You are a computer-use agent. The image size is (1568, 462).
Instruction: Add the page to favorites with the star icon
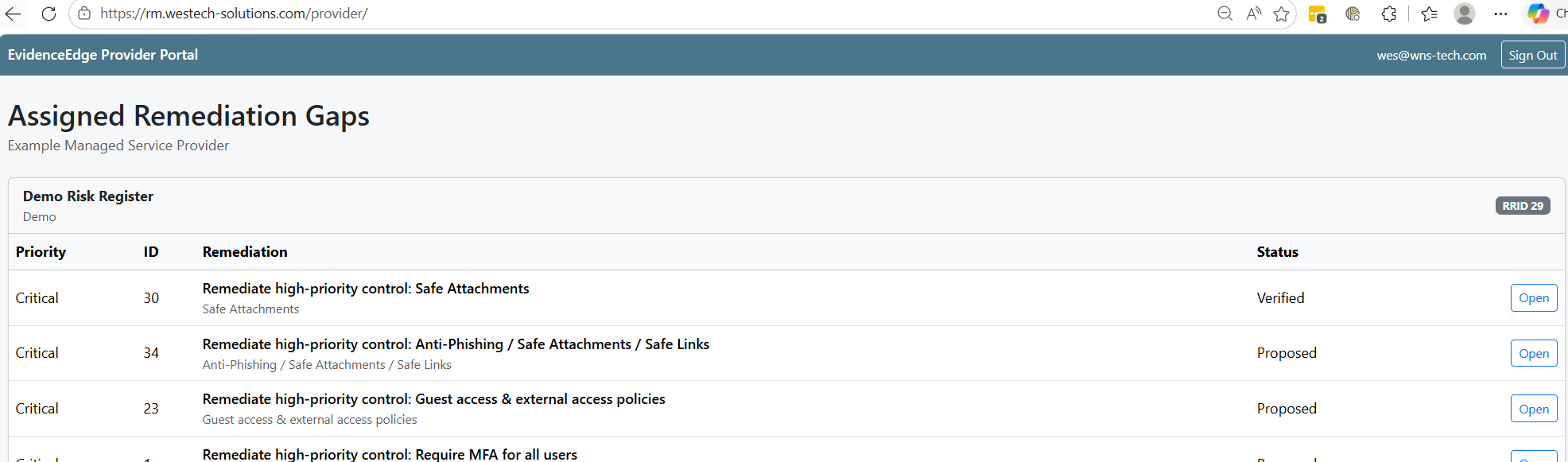pyautogui.click(x=1281, y=14)
